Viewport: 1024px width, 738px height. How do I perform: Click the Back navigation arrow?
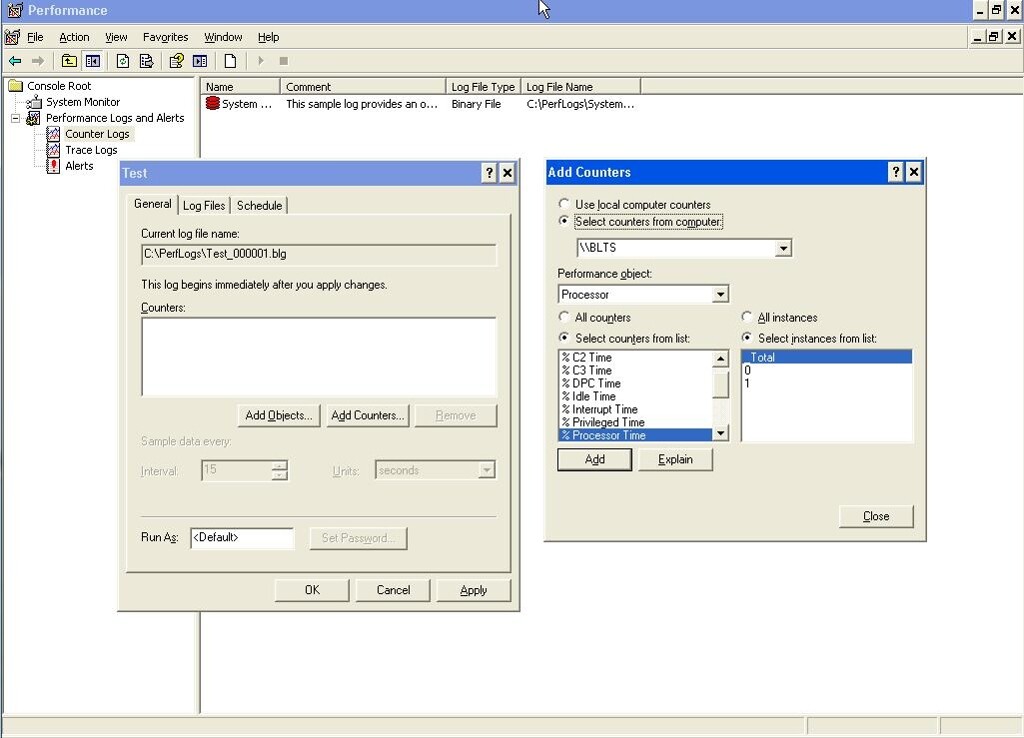[13, 60]
